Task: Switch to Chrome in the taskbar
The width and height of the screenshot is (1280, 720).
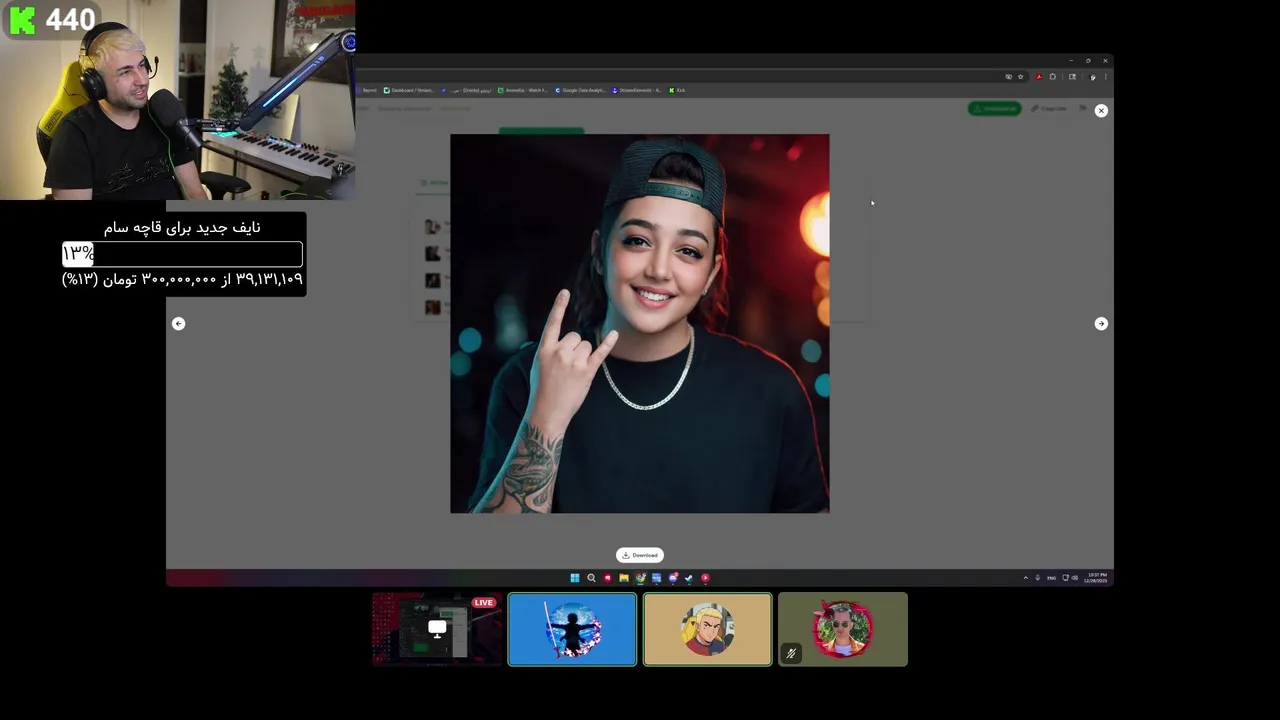Action: pyautogui.click(x=640, y=578)
